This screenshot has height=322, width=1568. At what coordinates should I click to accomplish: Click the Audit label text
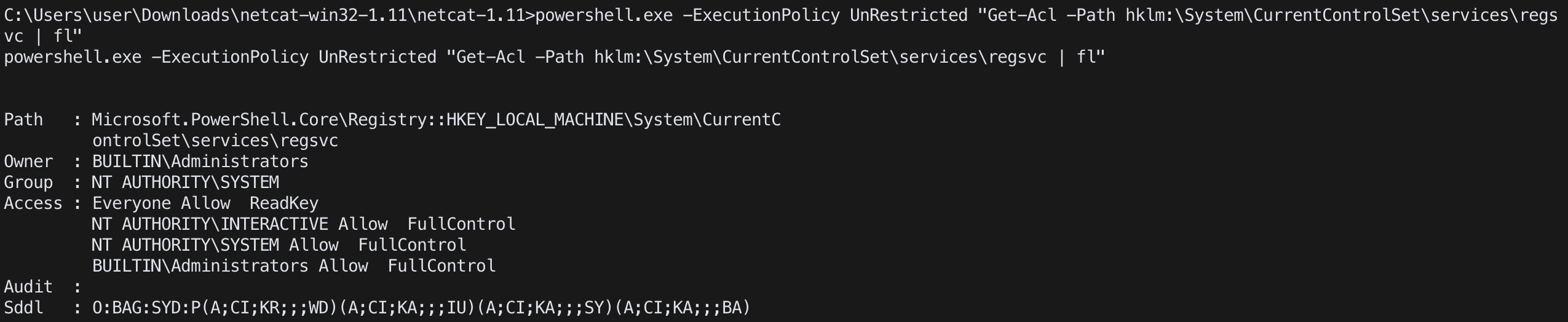tap(28, 286)
